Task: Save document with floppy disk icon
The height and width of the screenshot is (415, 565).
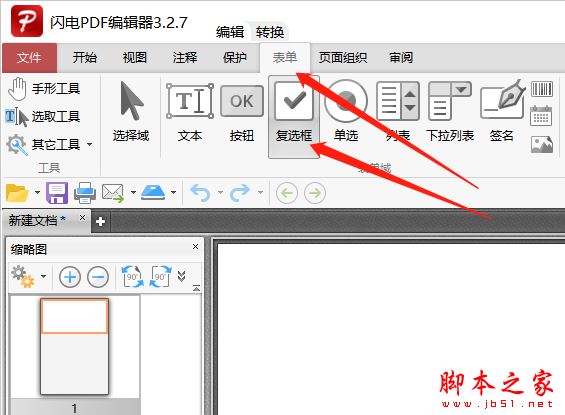Action: coord(57,193)
